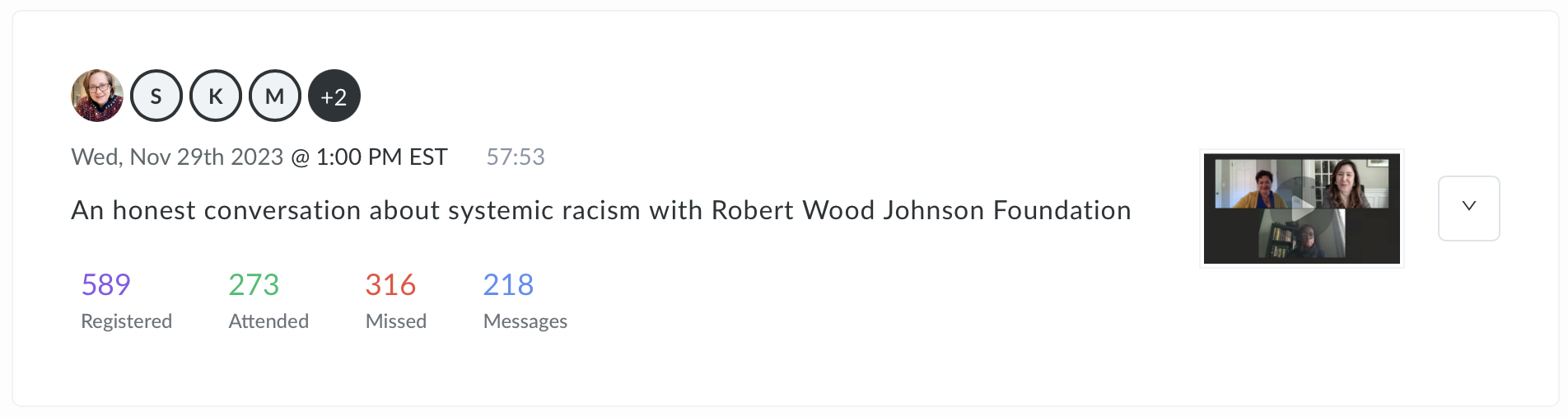Open the systemic racism conversation webinar title
The height and width of the screenshot is (417, 1568).
(600, 210)
